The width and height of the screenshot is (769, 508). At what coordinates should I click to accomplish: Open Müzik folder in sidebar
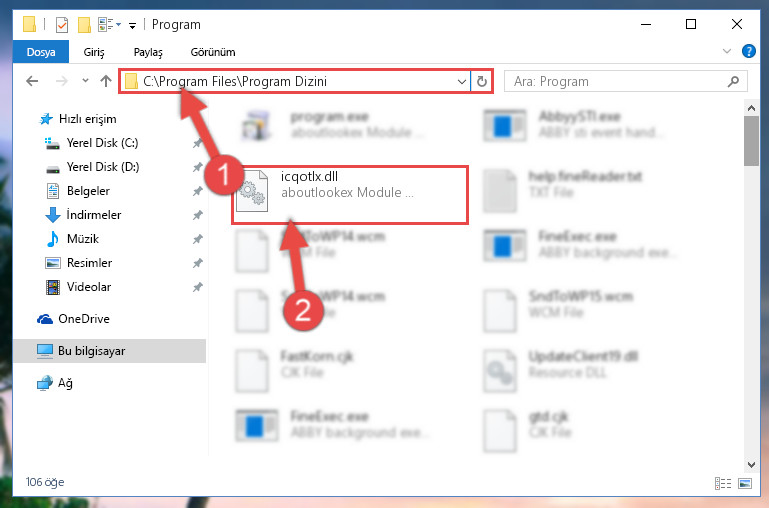pos(72,239)
